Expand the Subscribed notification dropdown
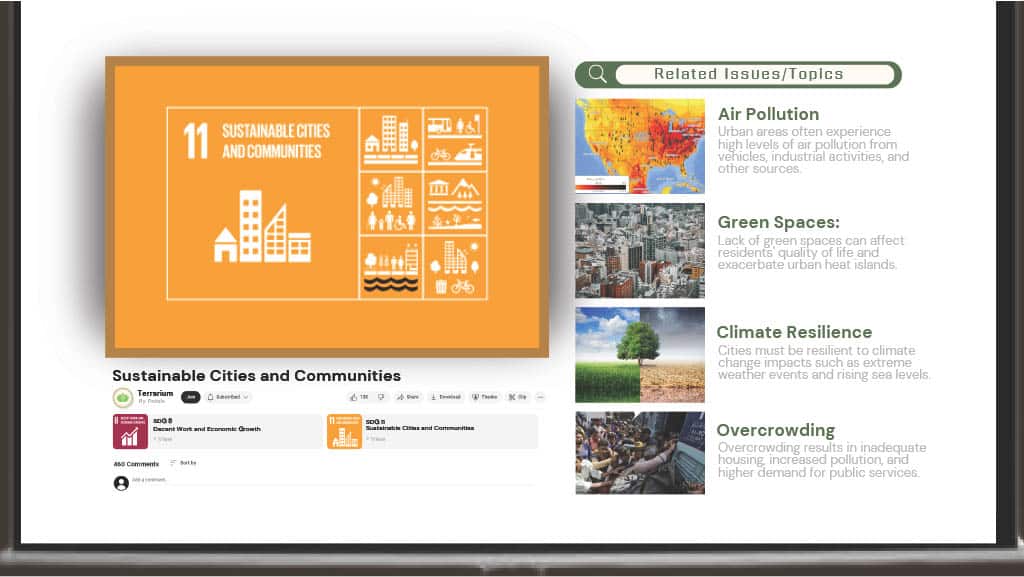 228,397
